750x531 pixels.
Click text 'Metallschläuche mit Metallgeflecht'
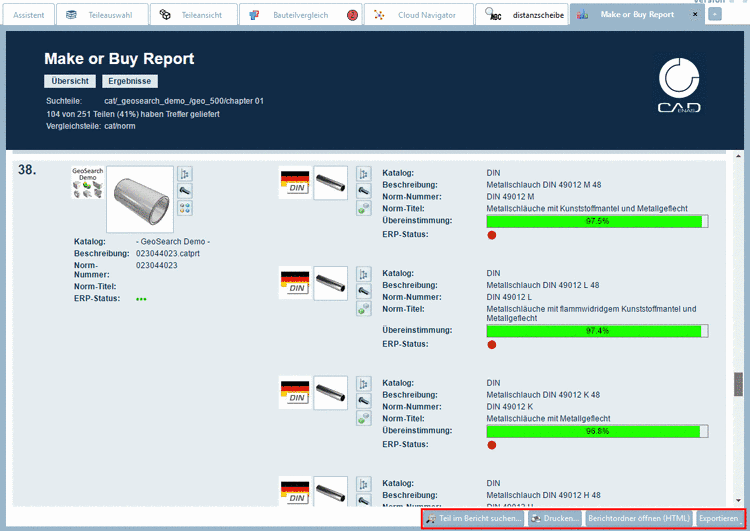click(x=549, y=419)
